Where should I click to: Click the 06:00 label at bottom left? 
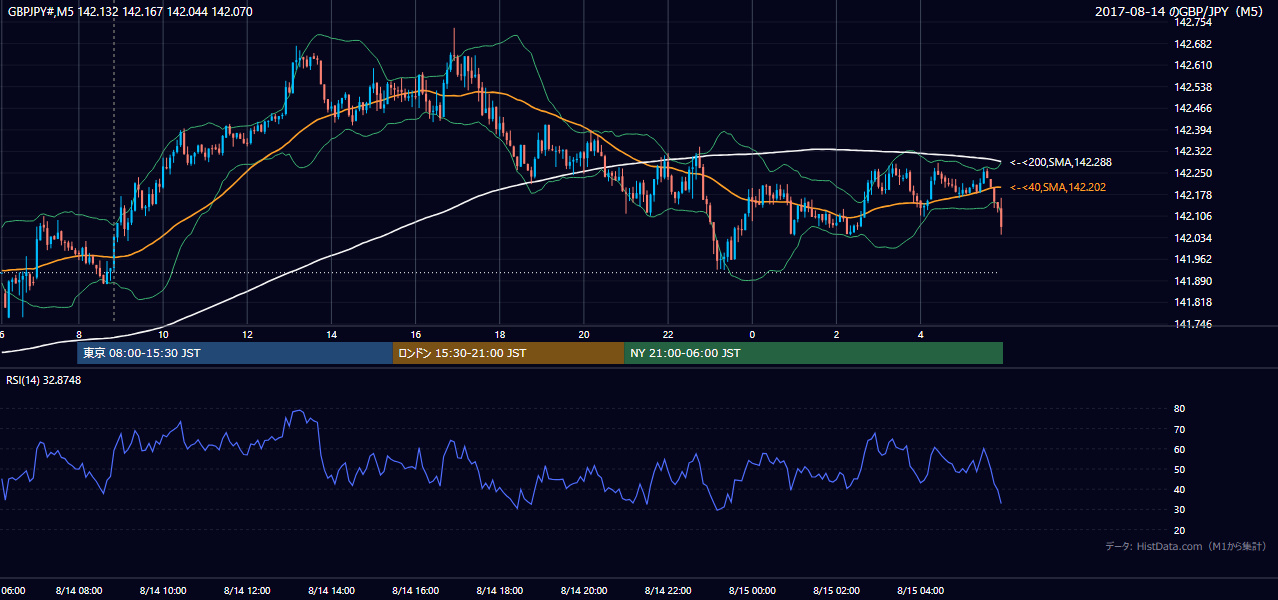pos(12,590)
